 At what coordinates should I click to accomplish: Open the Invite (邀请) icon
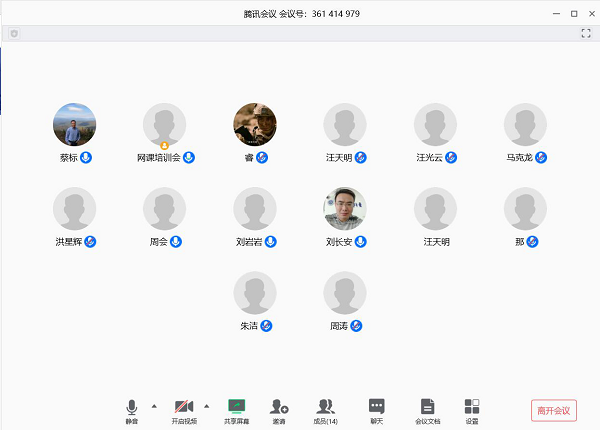[279, 407]
